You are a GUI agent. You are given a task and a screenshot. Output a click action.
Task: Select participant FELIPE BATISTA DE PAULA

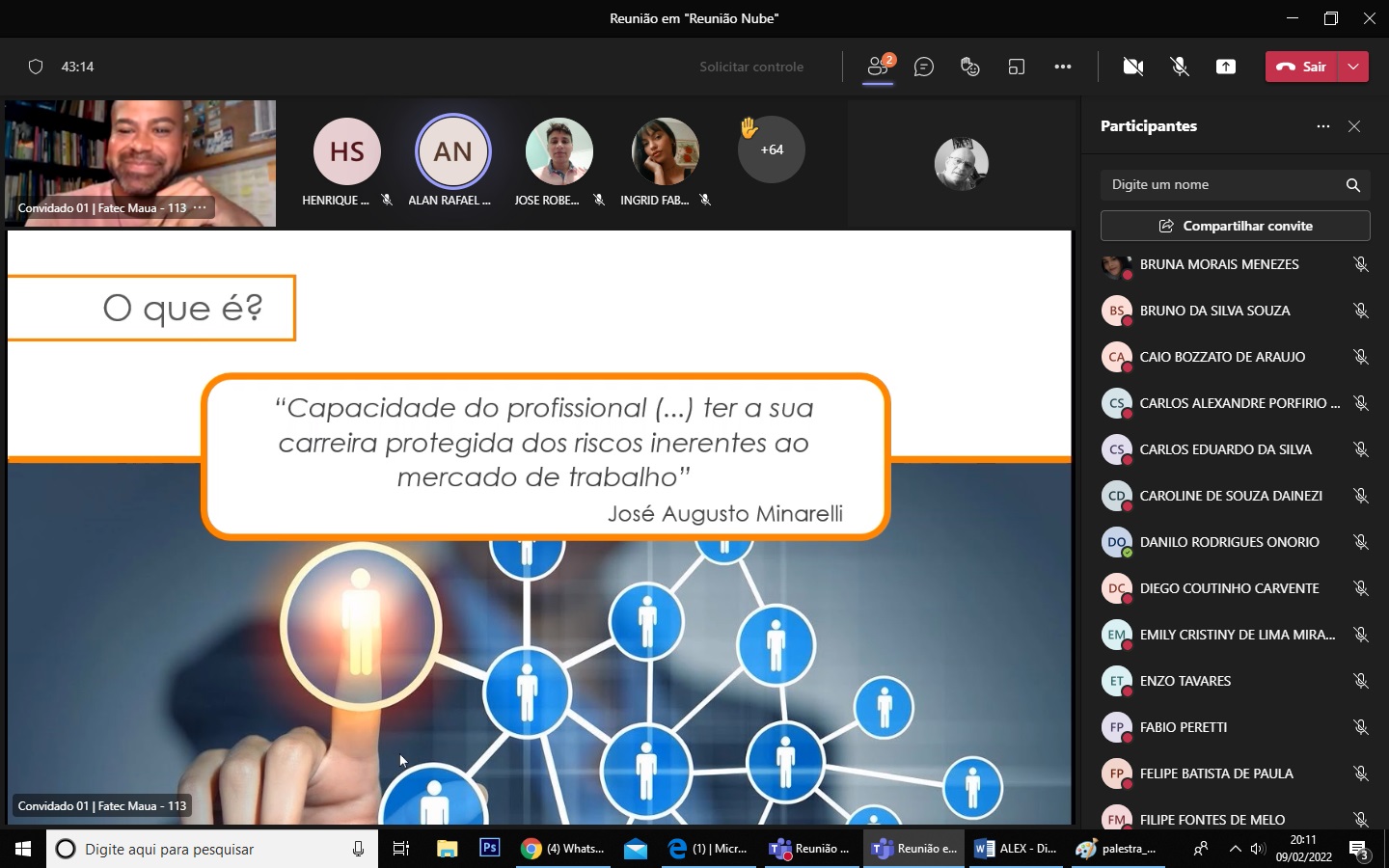coord(1216,773)
